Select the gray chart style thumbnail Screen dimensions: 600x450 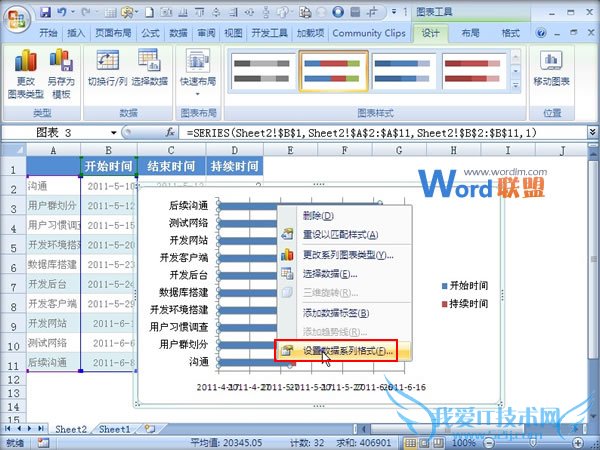click(x=262, y=72)
